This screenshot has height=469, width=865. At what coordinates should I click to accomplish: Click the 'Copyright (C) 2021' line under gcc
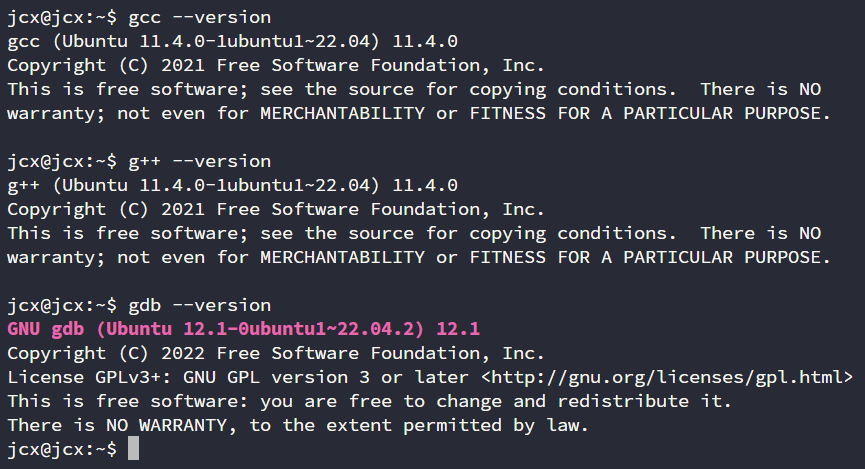275,65
